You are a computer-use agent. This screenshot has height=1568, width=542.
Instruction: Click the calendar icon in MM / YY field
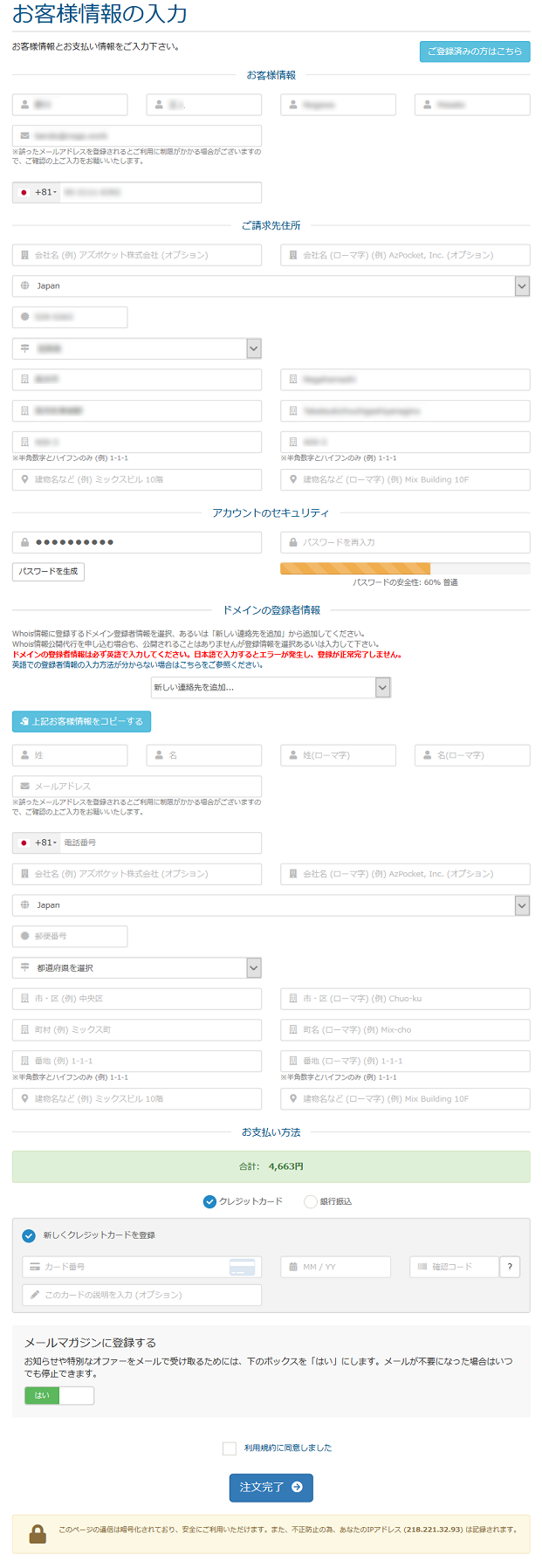coord(293,1267)
